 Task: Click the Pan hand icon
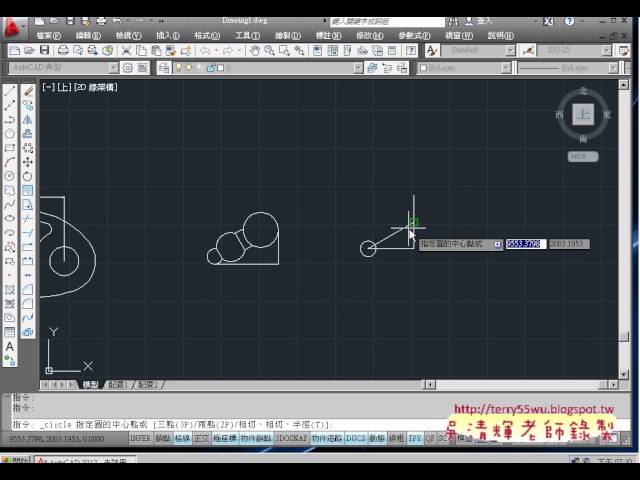tap(255, 51)
